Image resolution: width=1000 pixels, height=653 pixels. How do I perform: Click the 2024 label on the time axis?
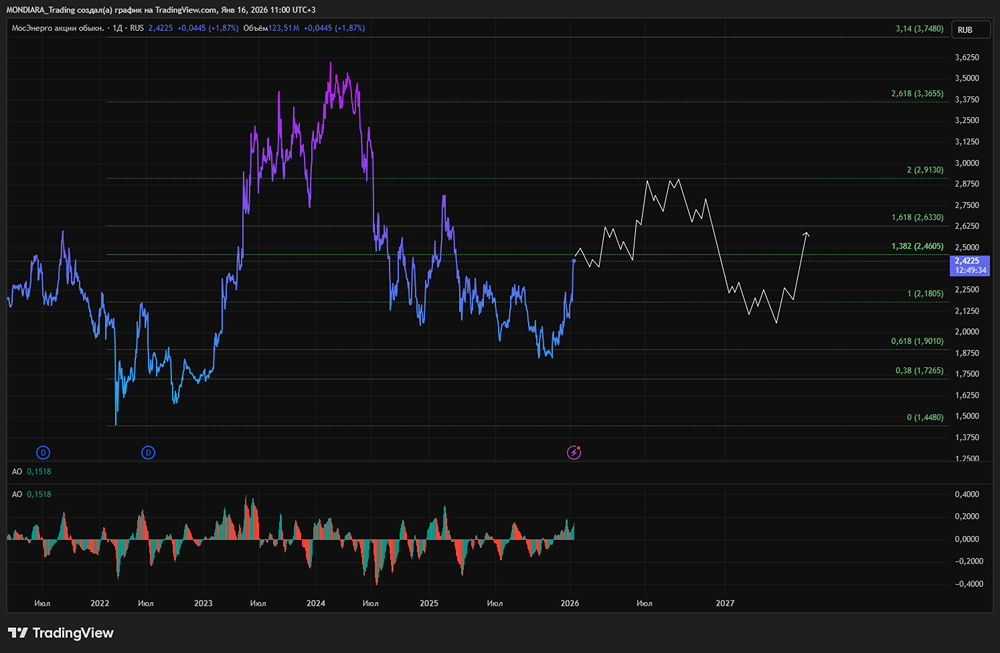coord(316,603)
